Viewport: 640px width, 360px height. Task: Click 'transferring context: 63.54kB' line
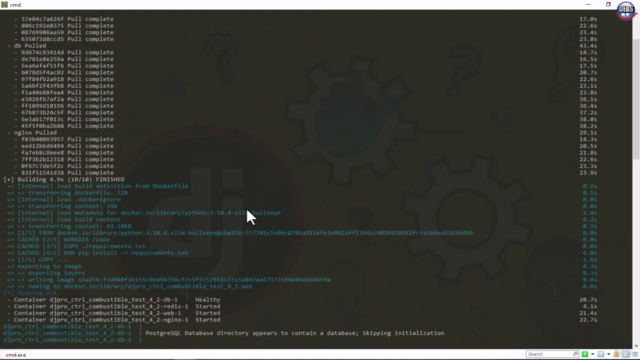(69, 226)
